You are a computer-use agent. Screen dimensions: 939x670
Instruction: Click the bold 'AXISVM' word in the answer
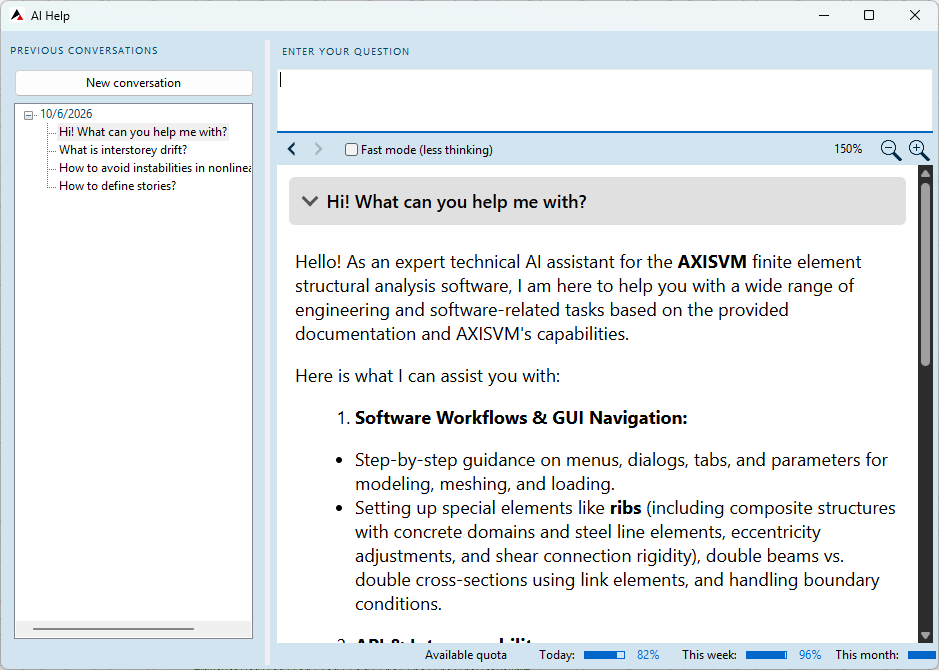tap(712, 262)
